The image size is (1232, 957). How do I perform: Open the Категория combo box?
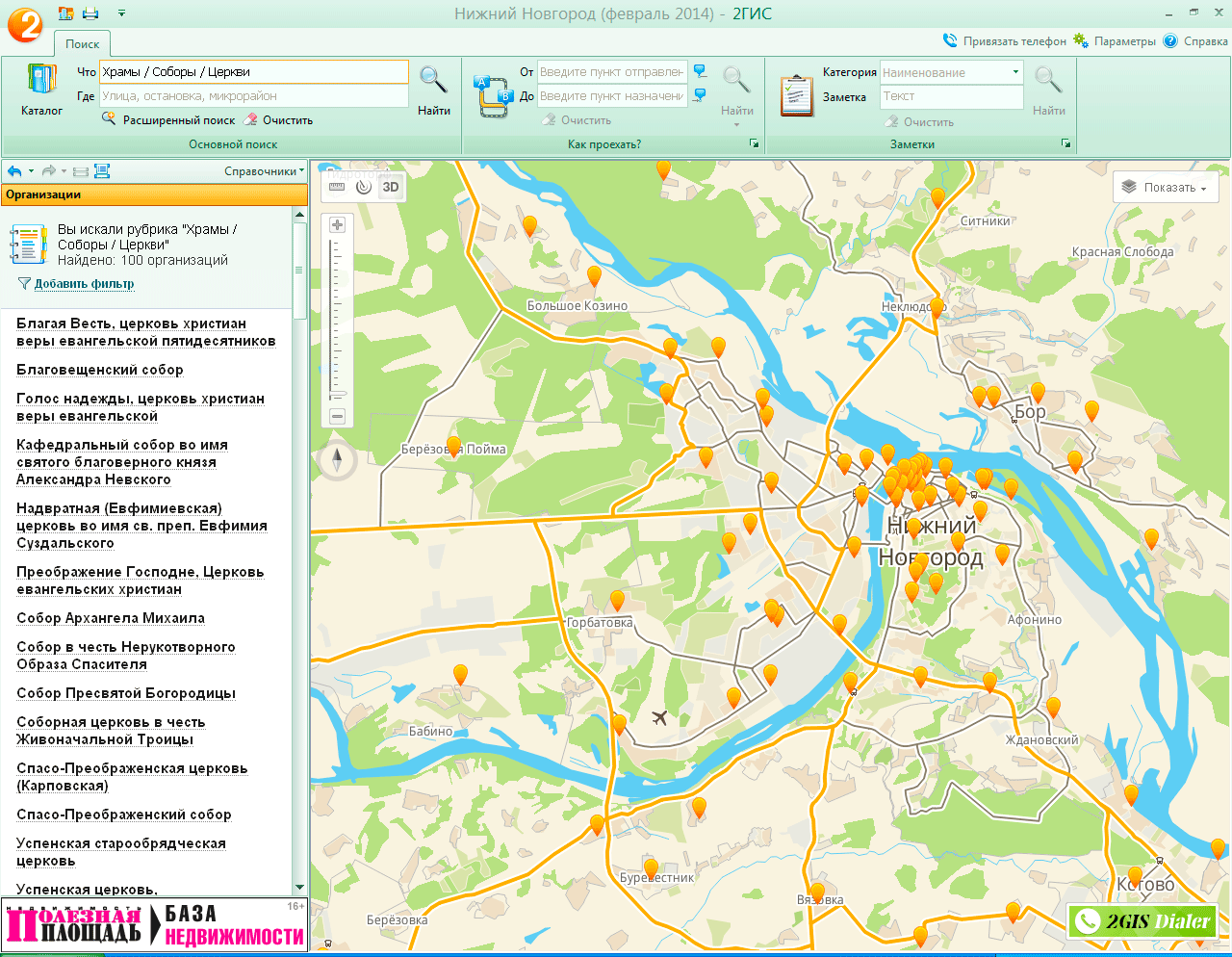[x=952, y=72]
